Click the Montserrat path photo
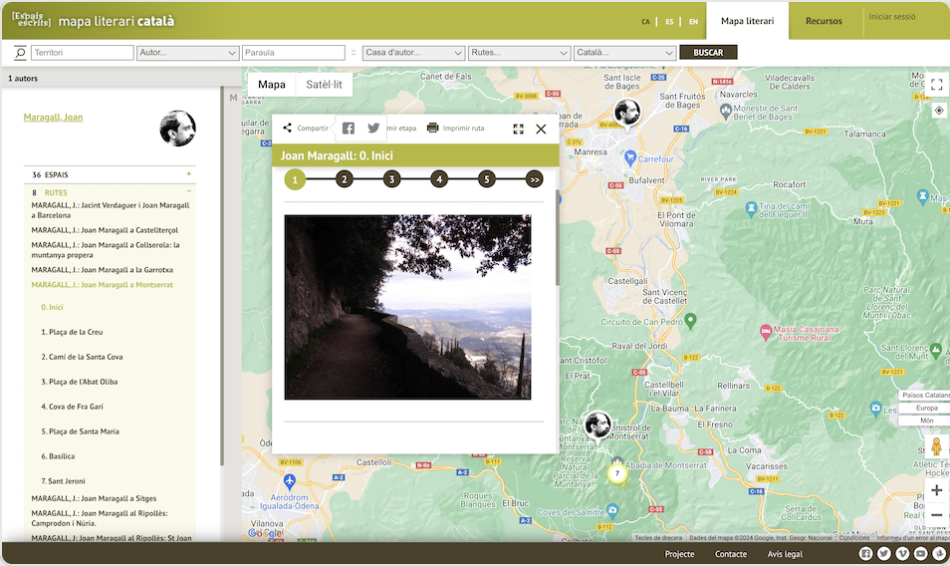Viewport: 950px width, 566px height. 408,307
